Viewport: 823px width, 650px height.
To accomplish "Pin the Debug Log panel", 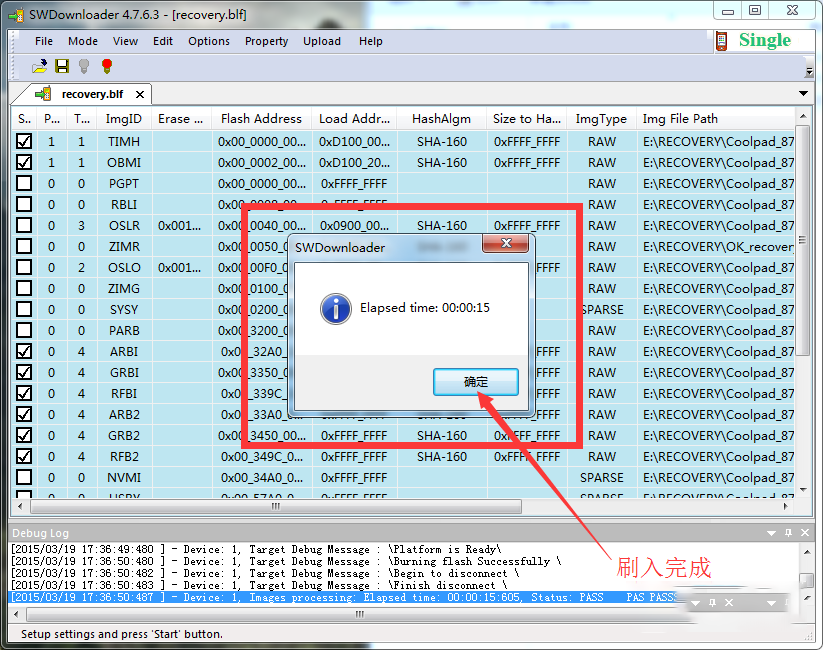I will pos(788,532).
